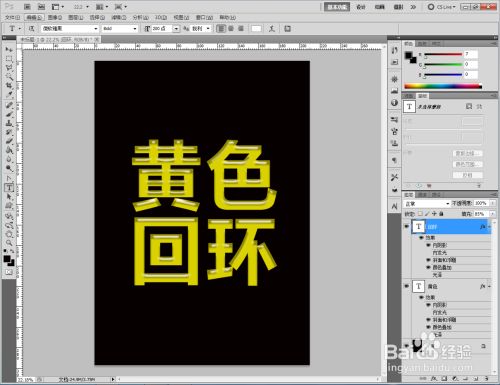Toggle 颜色叠加 effect on the top text layer

(429, 267)
